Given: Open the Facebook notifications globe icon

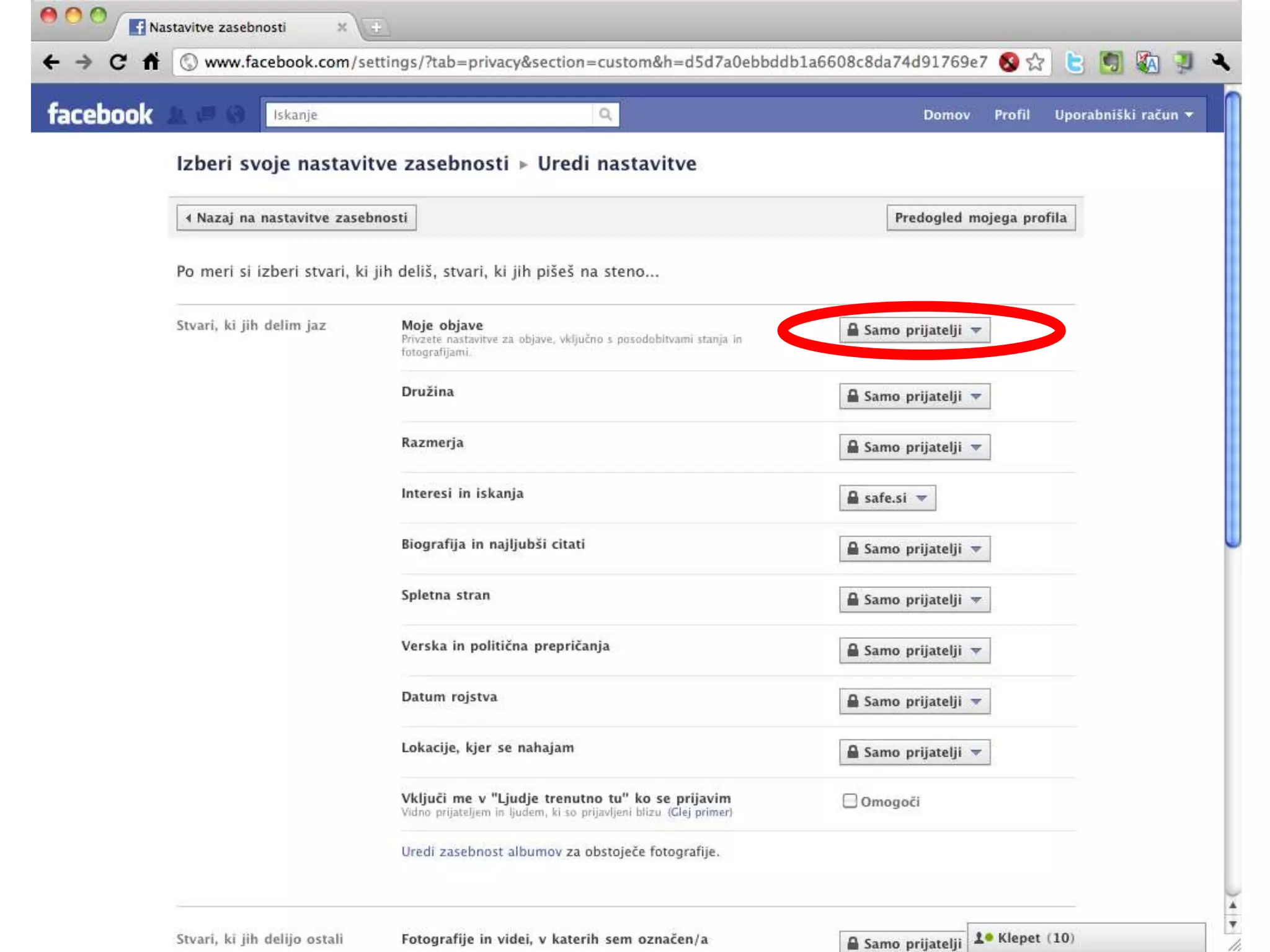Looking at the screenshot, I should [x=236, y=115].
